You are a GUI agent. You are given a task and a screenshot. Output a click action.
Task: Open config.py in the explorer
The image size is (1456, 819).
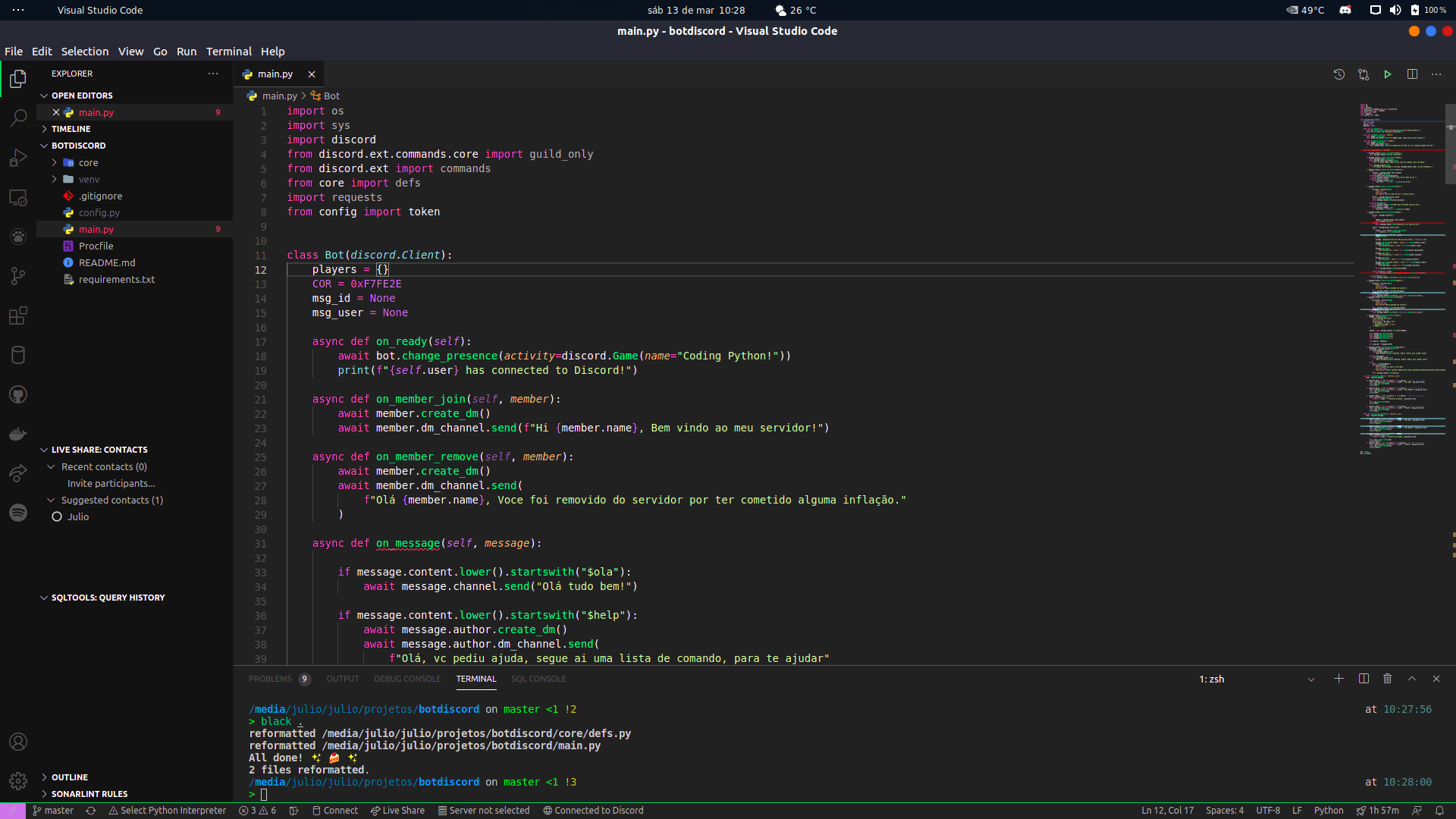pyautogui.click(x=135, y=212)
